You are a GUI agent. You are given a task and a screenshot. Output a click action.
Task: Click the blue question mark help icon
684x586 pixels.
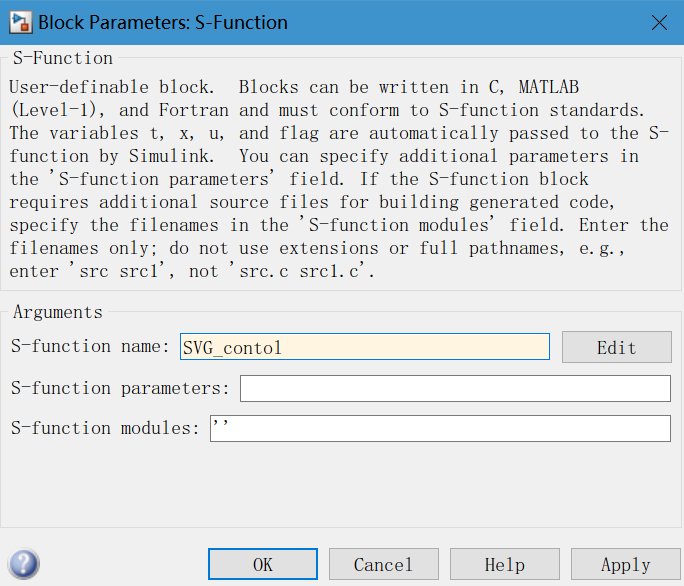click(24, 564)
